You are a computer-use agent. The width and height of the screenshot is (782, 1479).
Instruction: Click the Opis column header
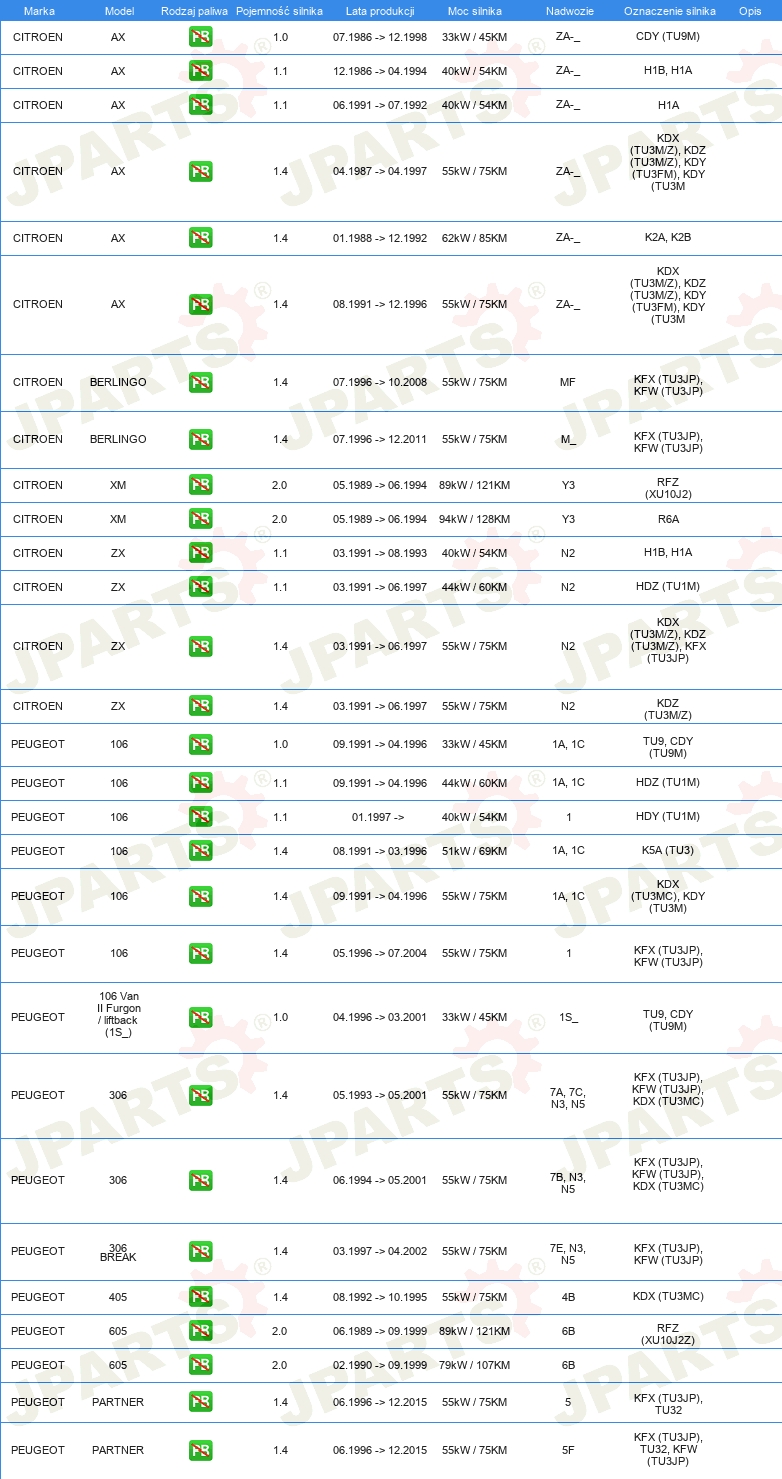point(750,11)
